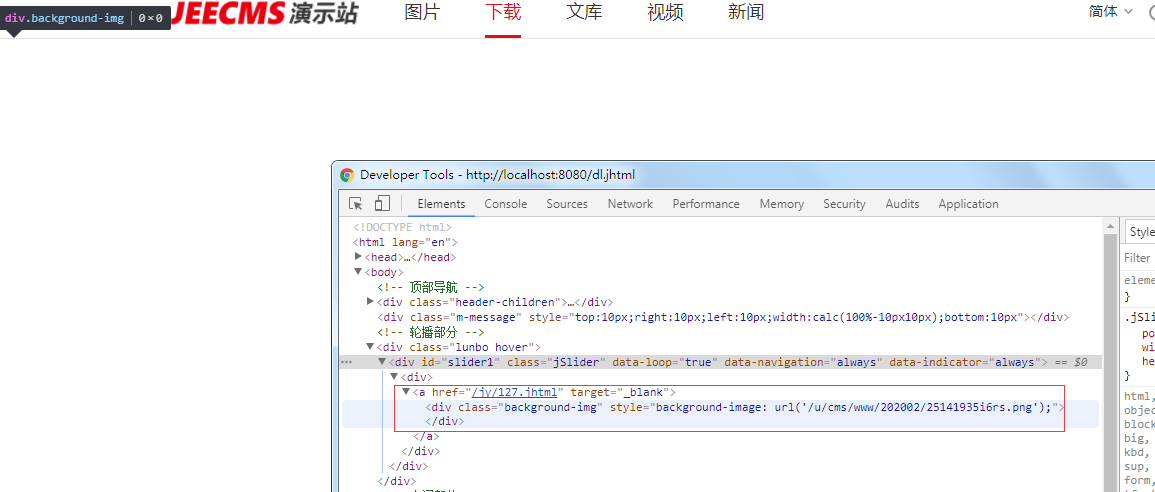Click the Filter field in Styles pane
The height and width of the screenshot is (492, 1155).
pyautogui.click(x=1139, y=258)
